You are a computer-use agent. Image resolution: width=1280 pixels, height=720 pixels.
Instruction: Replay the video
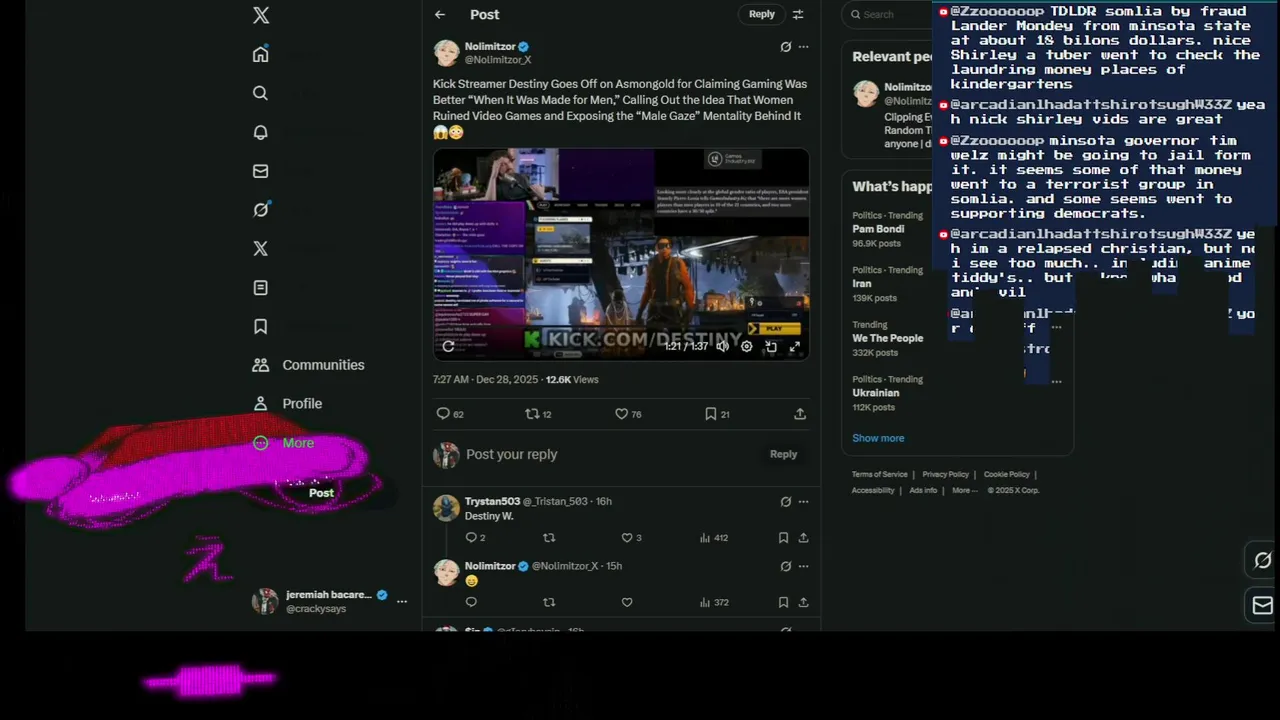(x=449, y=346)
